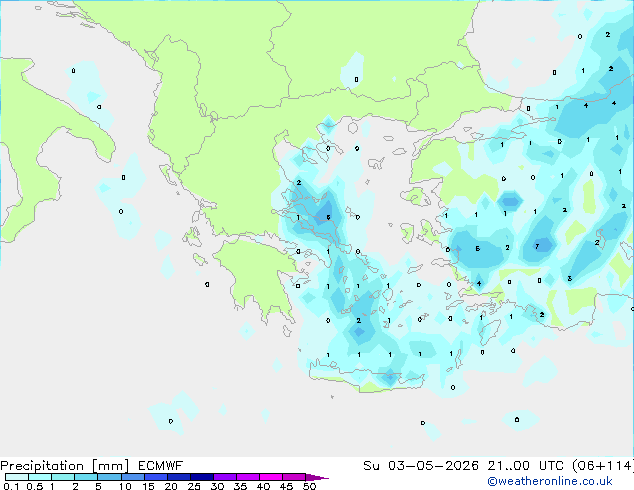
Task: Click the legend label '45'
Action: pyautogui.click(x=286, y=486)
